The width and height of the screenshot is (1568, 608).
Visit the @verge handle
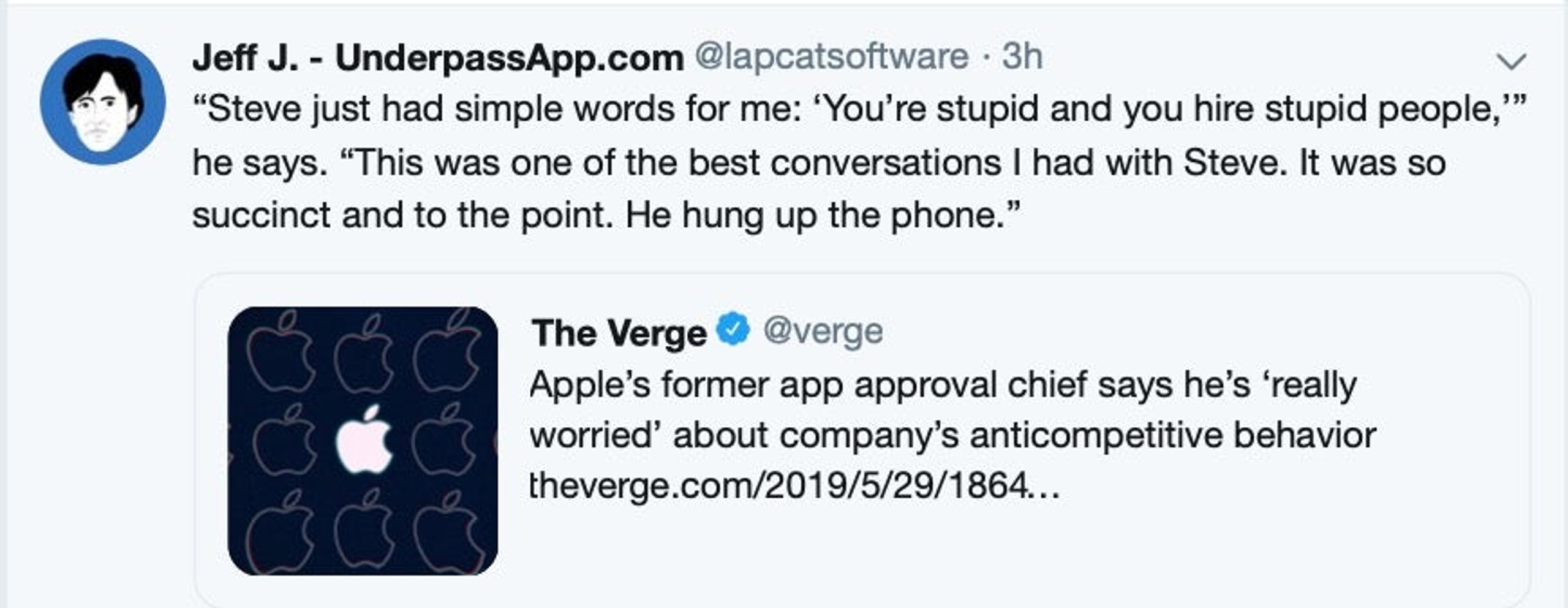click(823, 332)
